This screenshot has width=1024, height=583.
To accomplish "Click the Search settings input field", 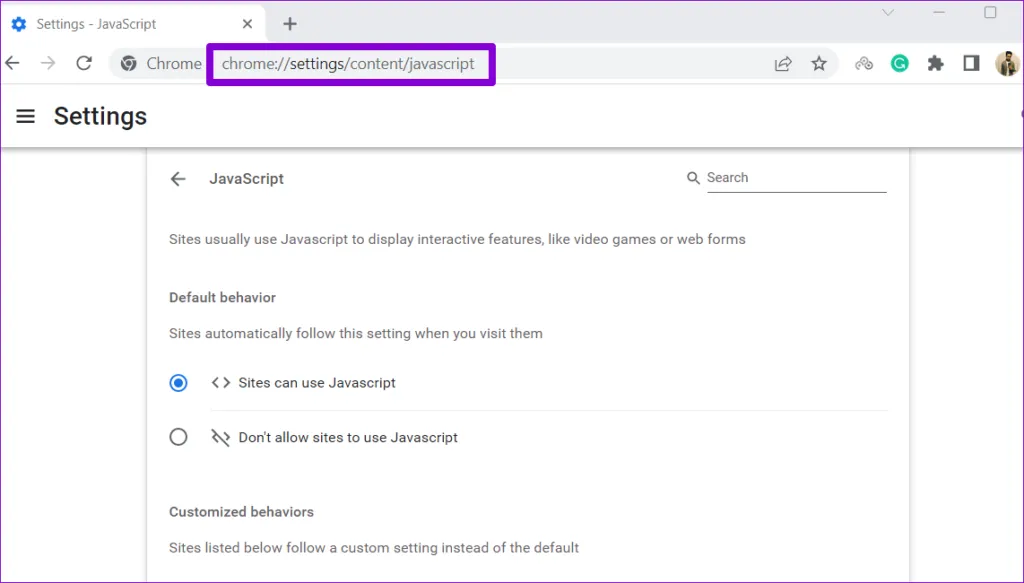I will 795,178.
